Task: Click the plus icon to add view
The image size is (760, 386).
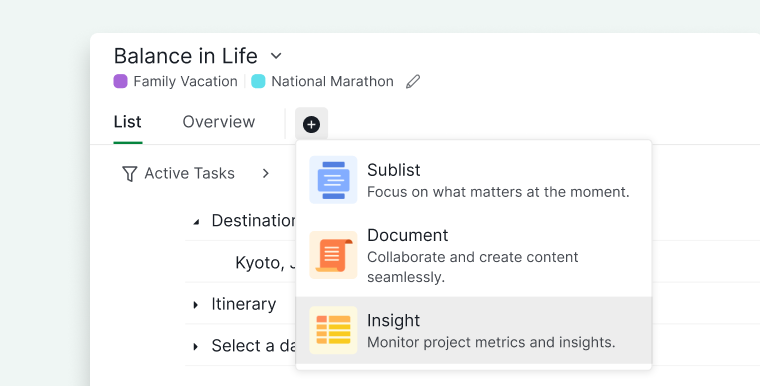Action: (311, 124)
